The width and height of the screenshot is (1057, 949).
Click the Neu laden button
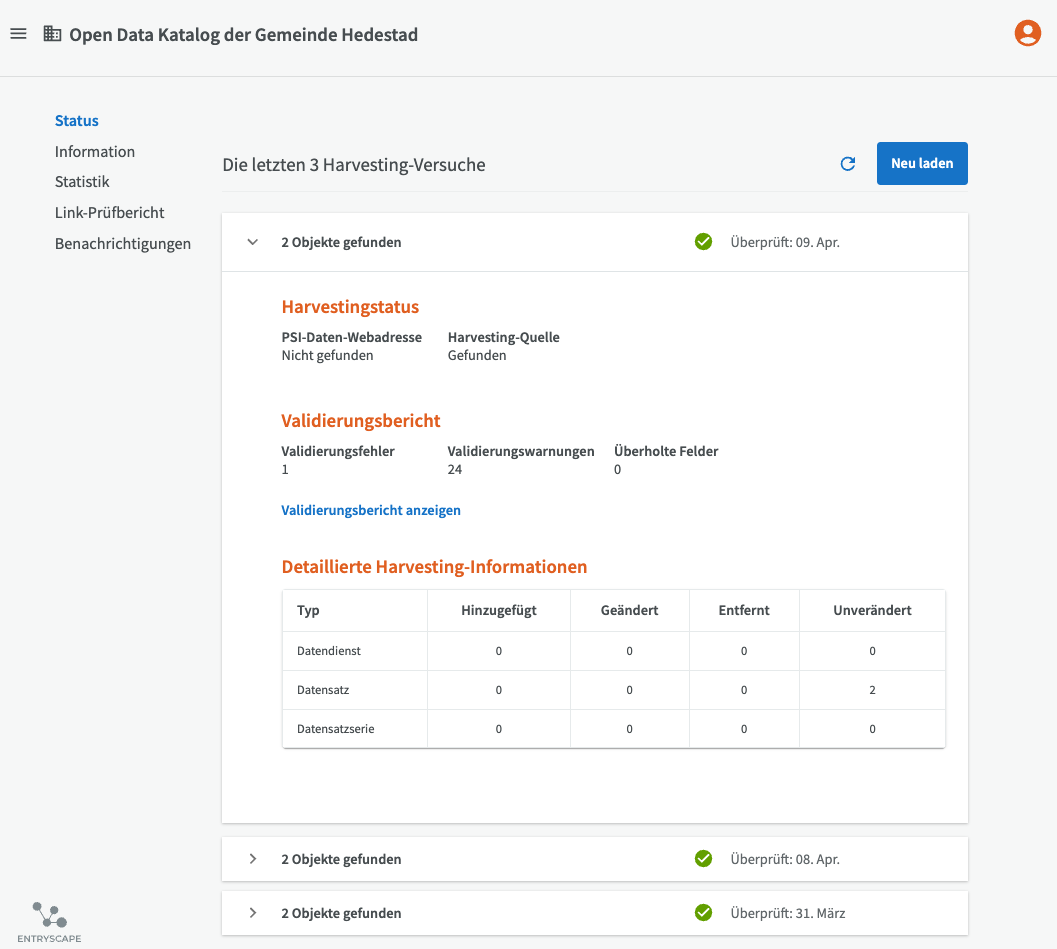coord(922,163)
